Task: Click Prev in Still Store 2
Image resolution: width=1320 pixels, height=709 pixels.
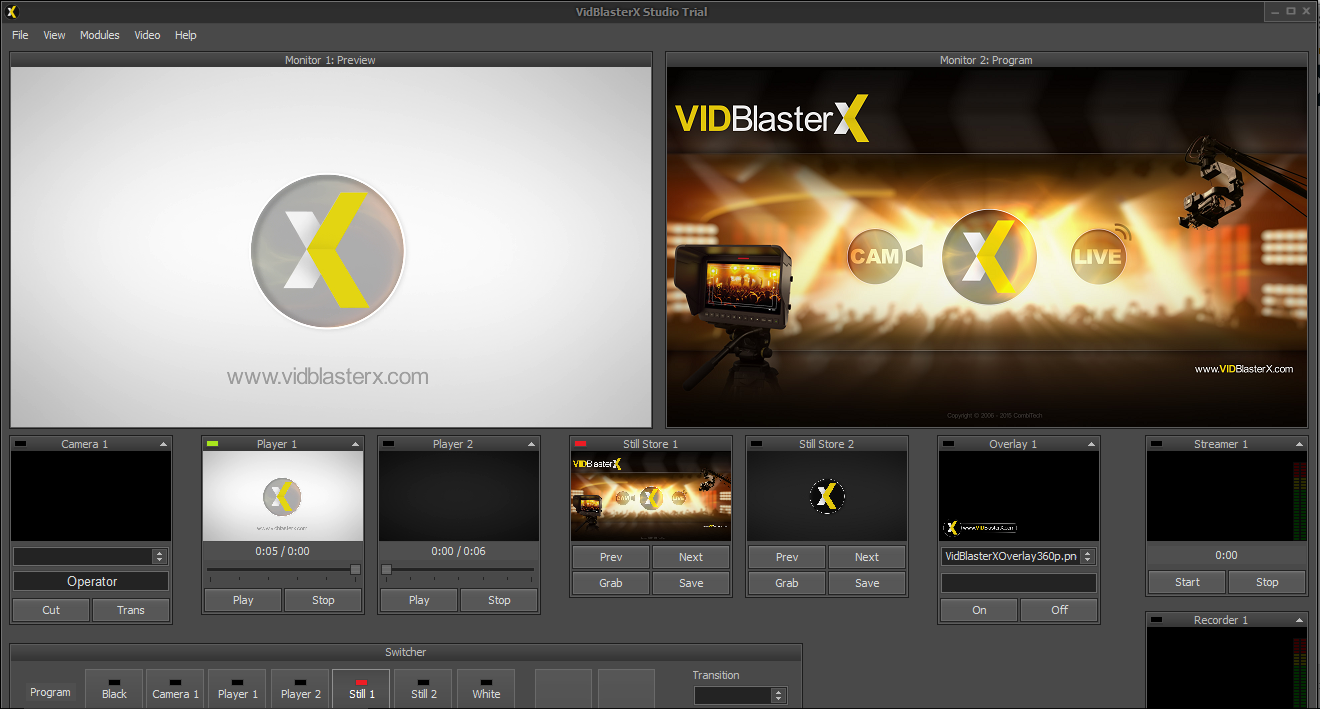Action: (787, 557)
